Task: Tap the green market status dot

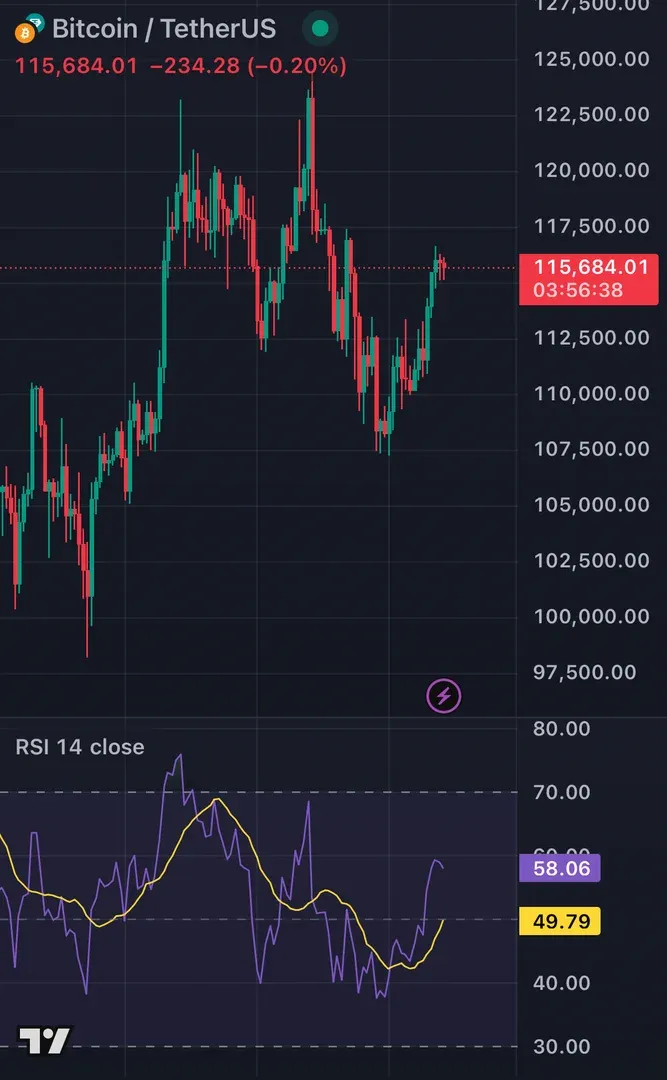Action: (x=320, y=28)
